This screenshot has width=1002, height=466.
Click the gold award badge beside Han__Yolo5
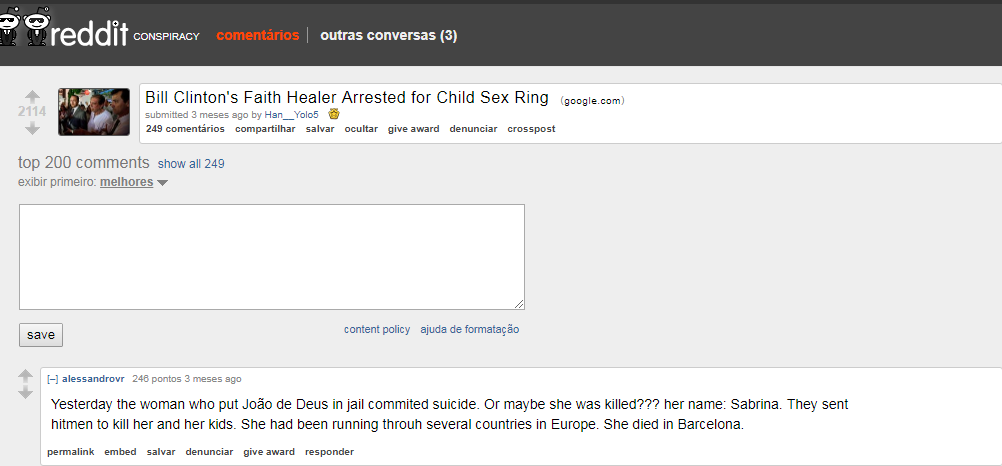[334, 114]
